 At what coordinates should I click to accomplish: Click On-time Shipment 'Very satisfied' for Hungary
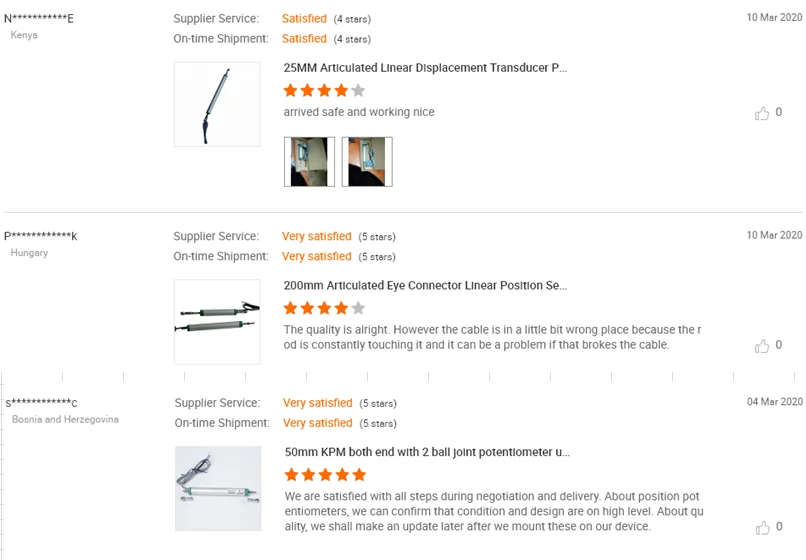point(317,256)
